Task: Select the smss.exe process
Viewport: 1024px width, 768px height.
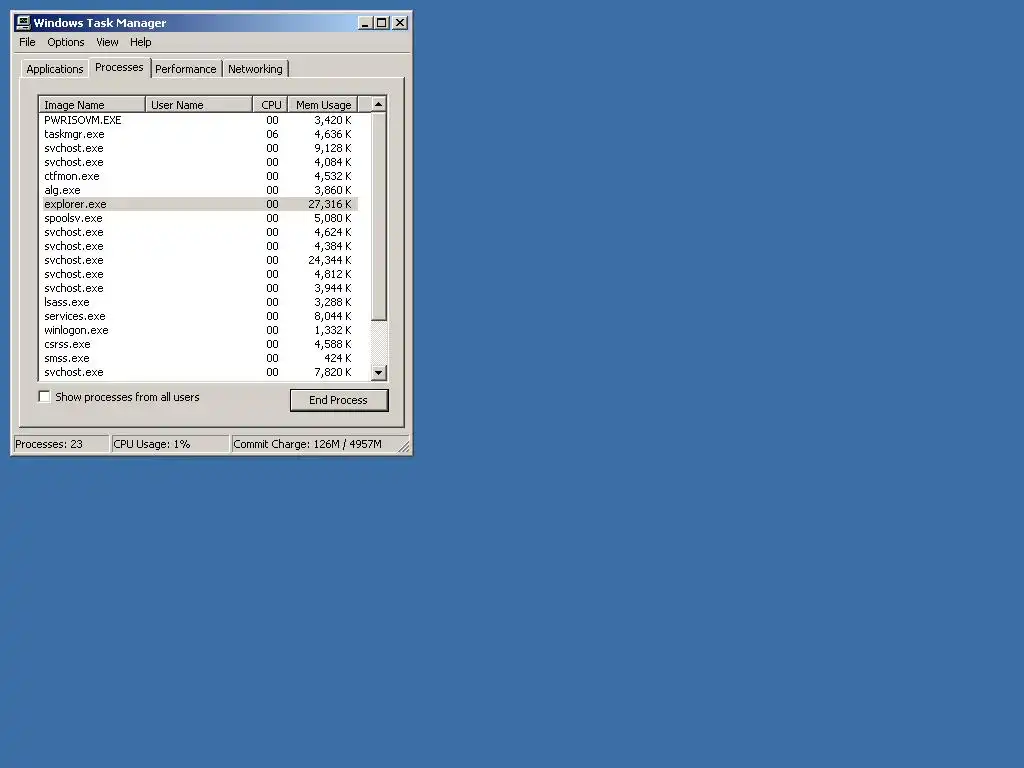Action: 200,359
